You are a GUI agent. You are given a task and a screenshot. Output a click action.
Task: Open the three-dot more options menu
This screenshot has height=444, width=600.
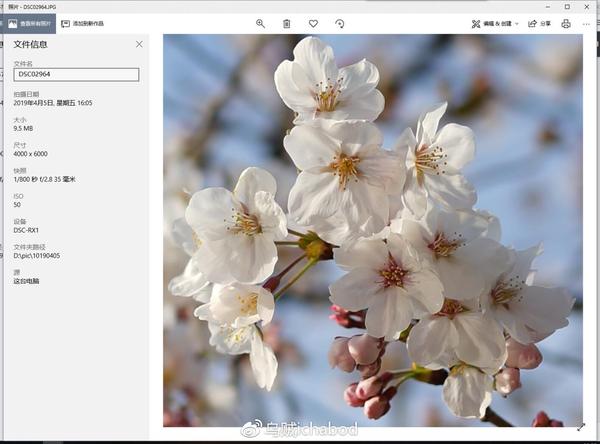586,24
